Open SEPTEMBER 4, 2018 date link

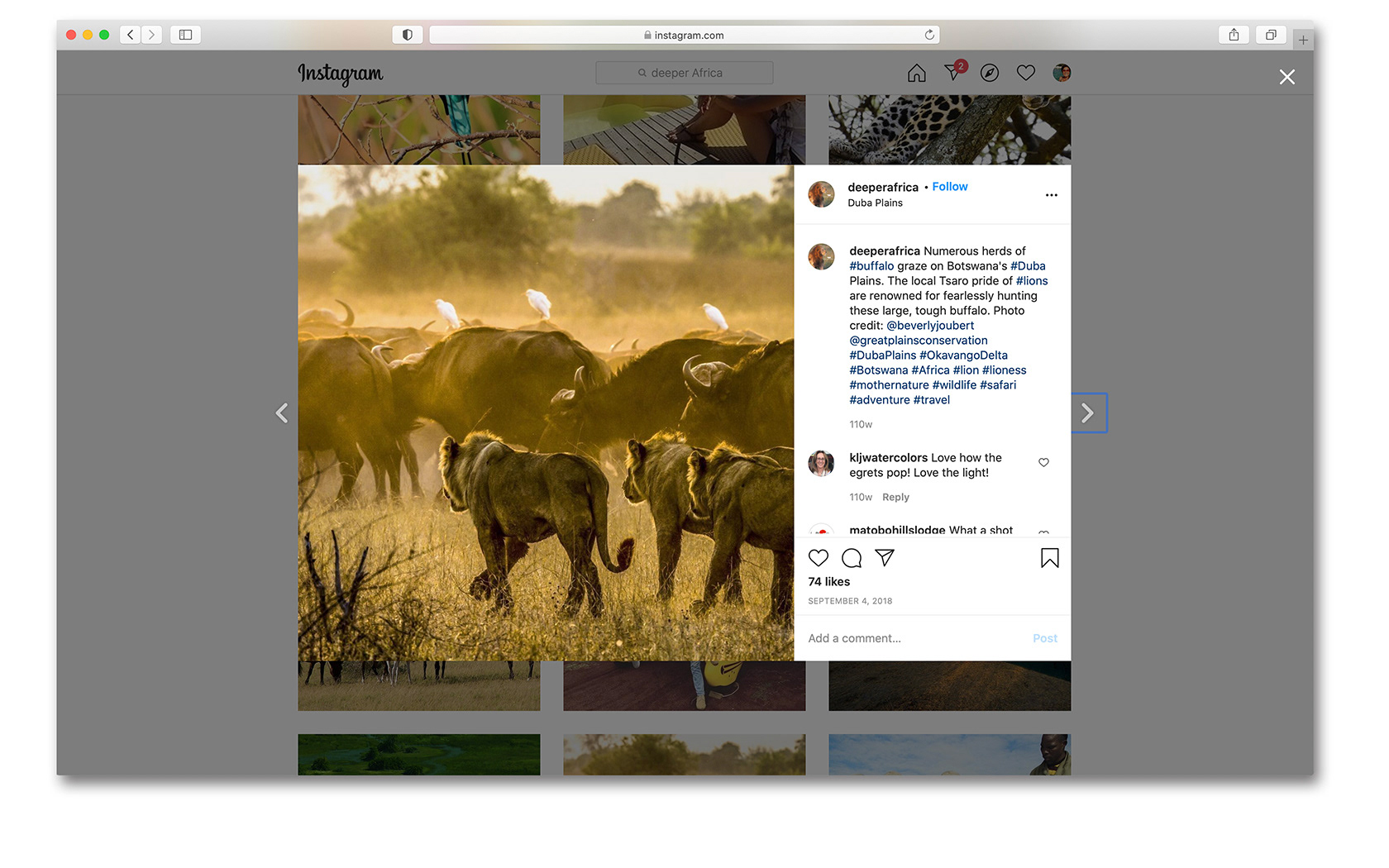click(x=850, y=601)
